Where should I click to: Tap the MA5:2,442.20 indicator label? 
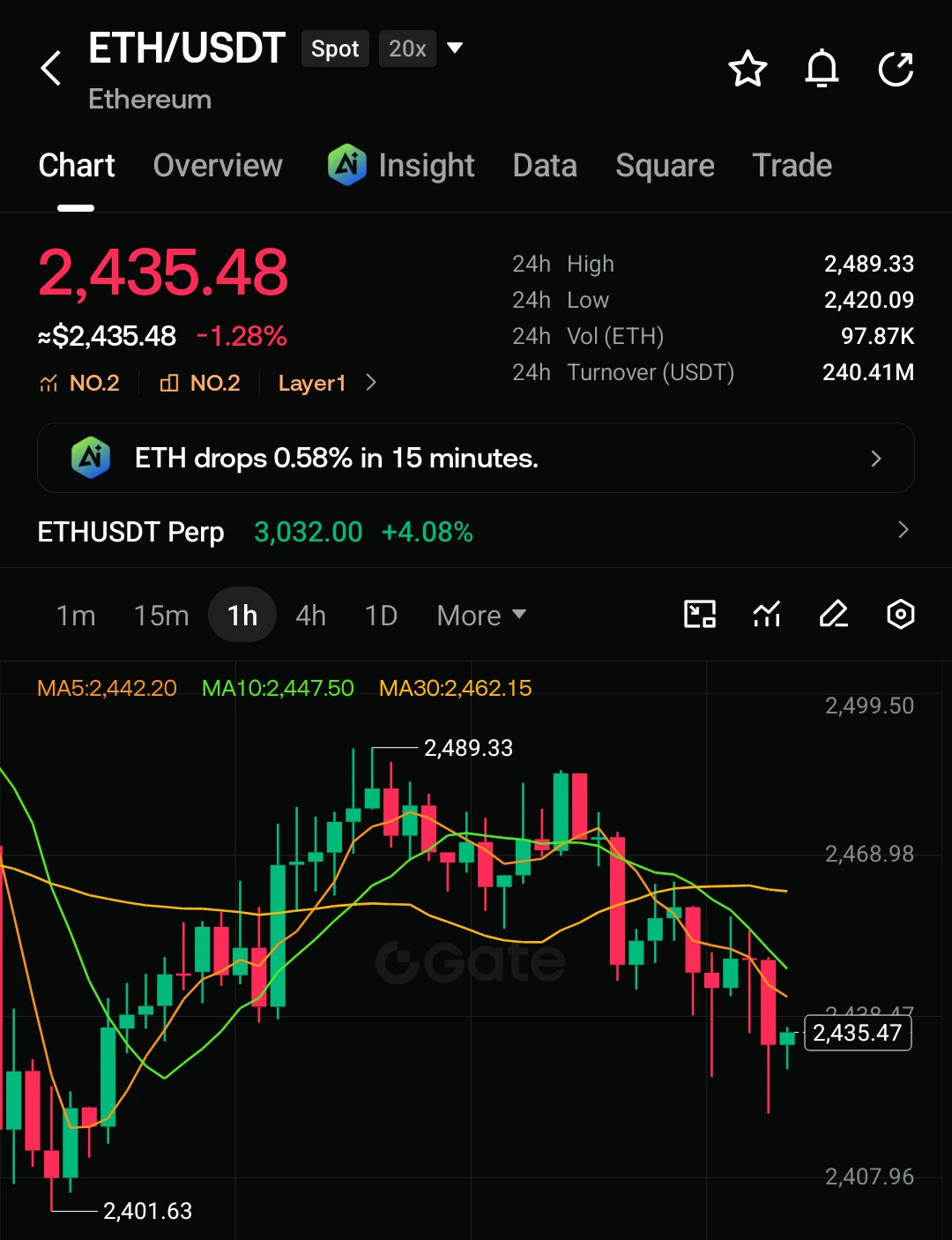click(x=107, y=688)
